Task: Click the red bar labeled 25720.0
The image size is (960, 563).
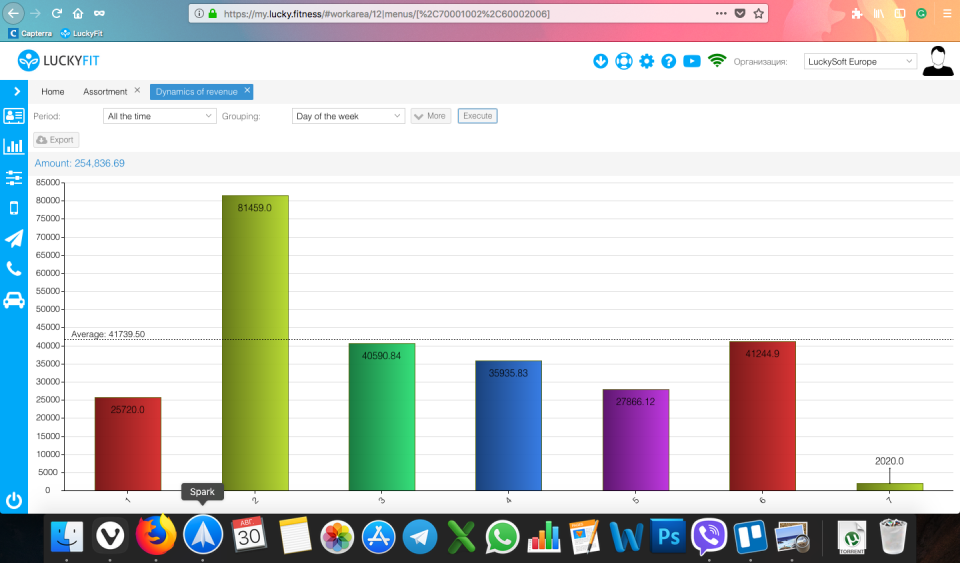Action: (128, 444)
